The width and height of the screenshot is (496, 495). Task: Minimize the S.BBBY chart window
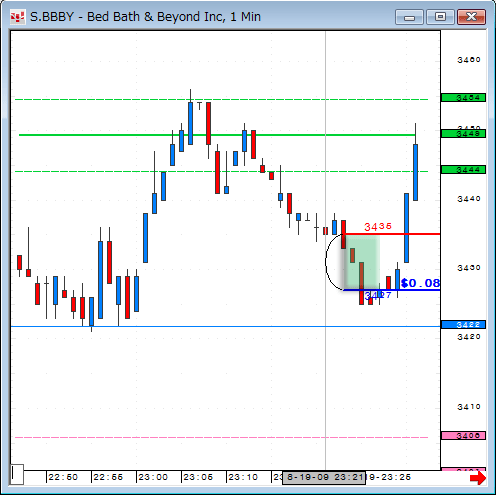409,17
